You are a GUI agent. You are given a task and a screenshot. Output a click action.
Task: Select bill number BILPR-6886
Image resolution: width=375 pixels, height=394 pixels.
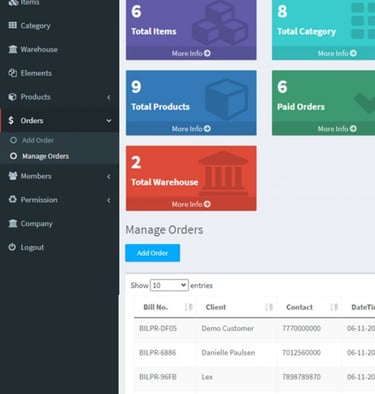157,353
